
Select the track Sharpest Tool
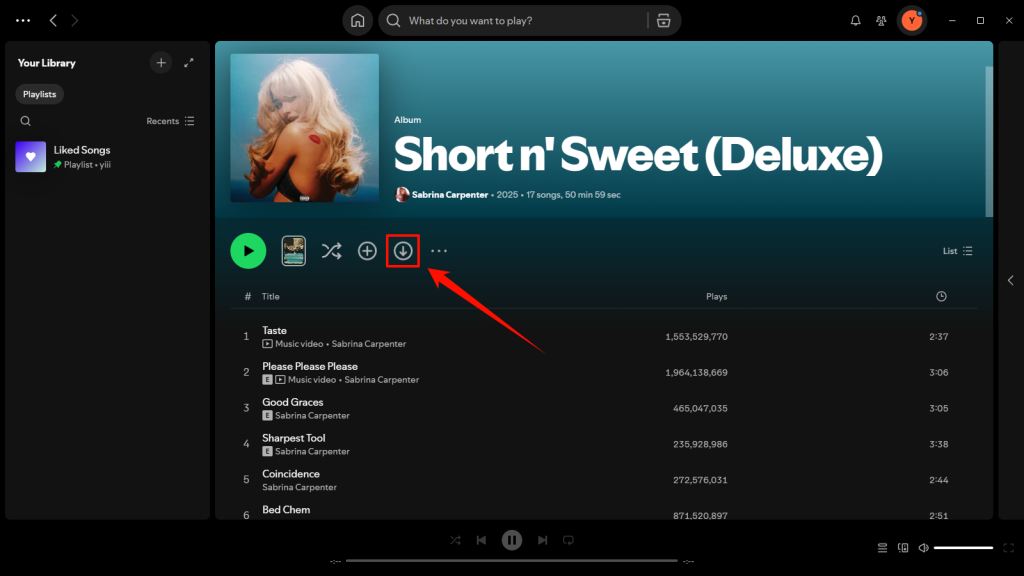click(294, 438)
